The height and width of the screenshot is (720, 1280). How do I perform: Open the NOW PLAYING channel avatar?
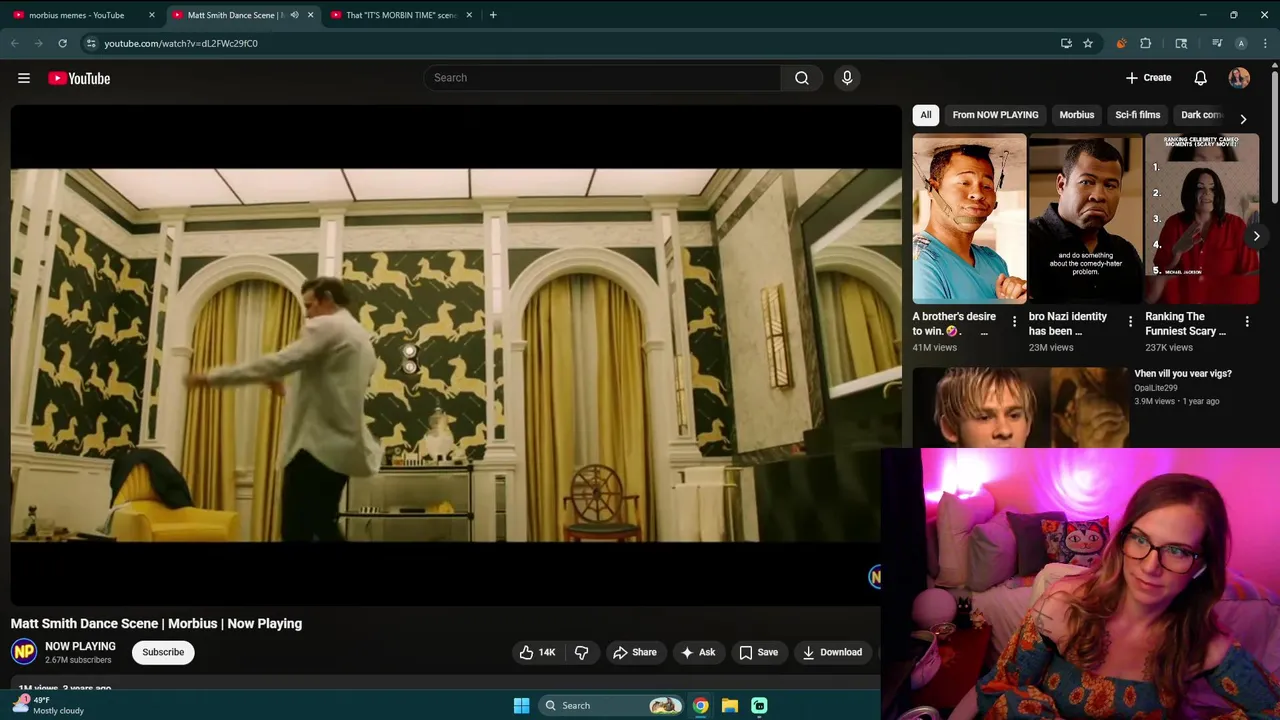pyautogui.click(x=24, y=652)
